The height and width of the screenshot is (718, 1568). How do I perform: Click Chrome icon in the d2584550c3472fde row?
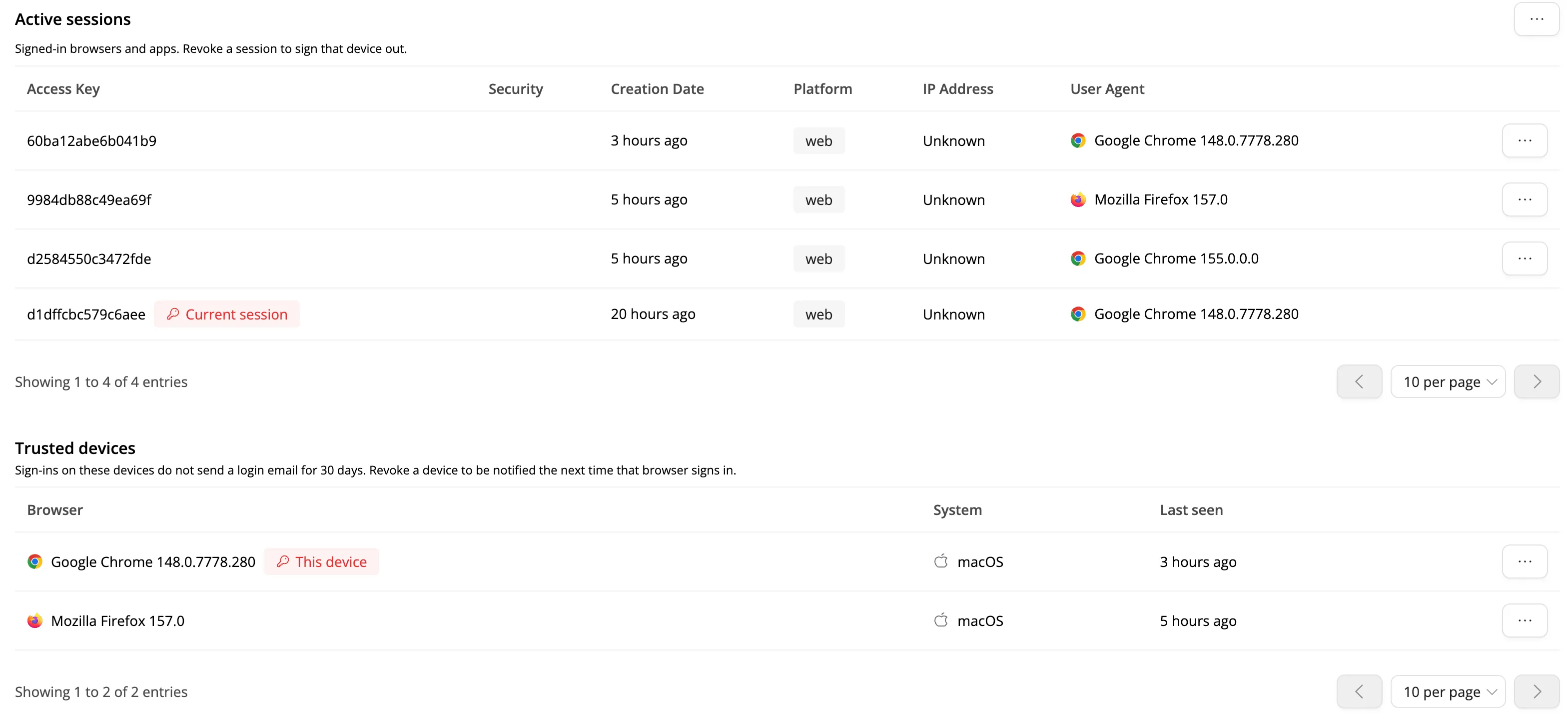tap(1078, 259)
